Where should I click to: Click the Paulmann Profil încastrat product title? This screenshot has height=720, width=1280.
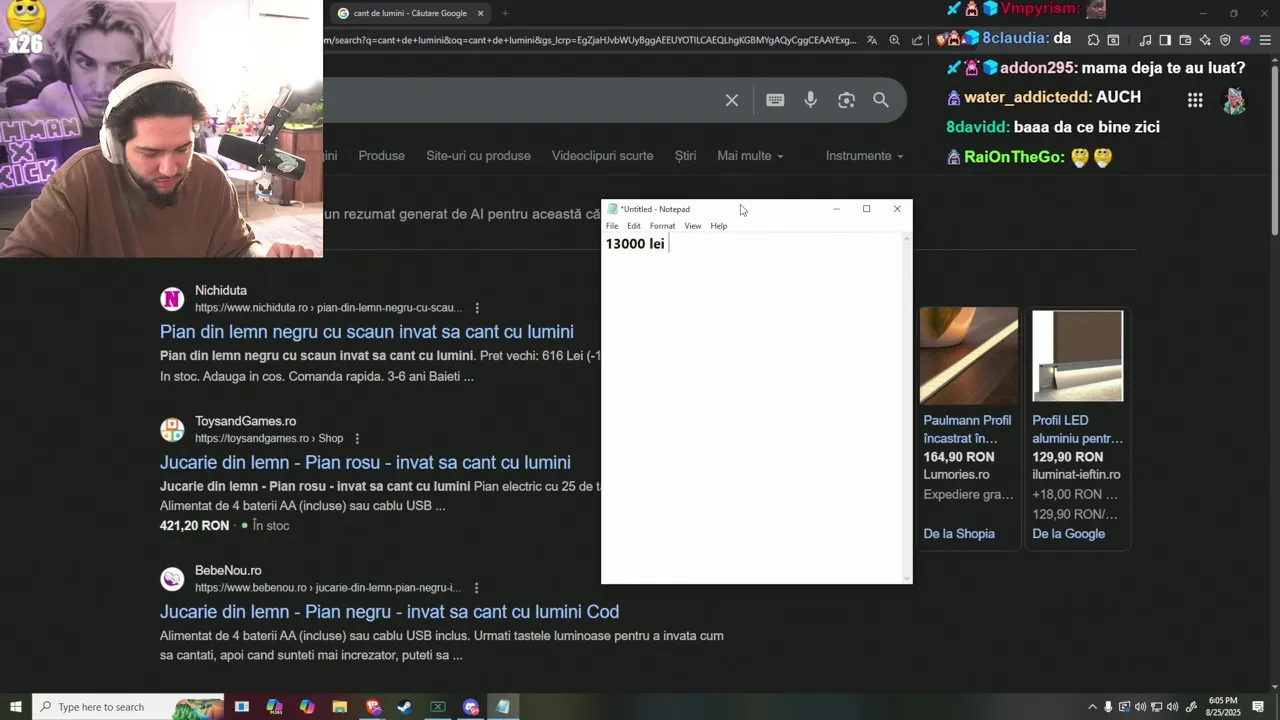tap(967, 429)
